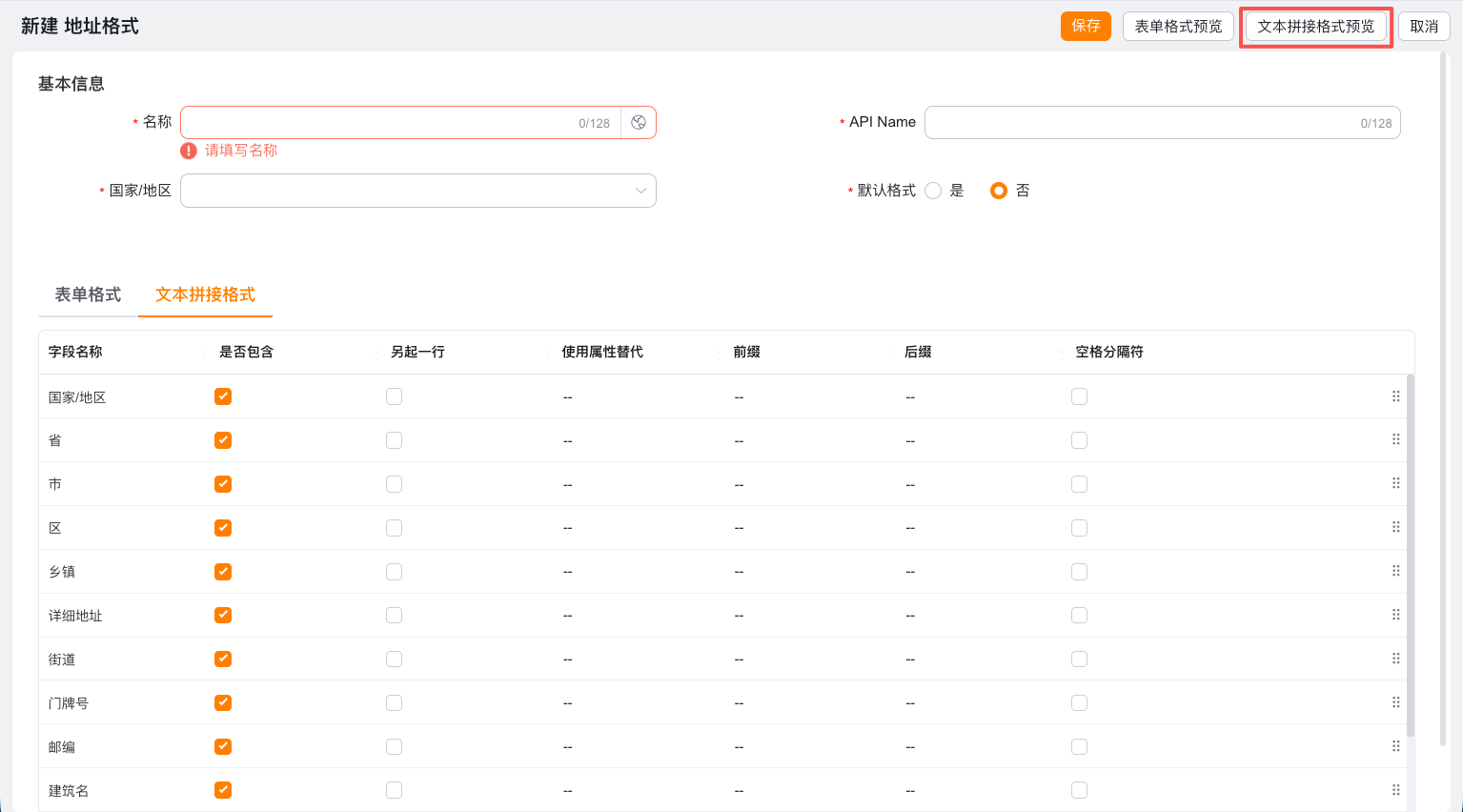Check 空格分隔符 for the 区 row
The height and width of the screenshot is (812, 1463).
point(1079,528)
